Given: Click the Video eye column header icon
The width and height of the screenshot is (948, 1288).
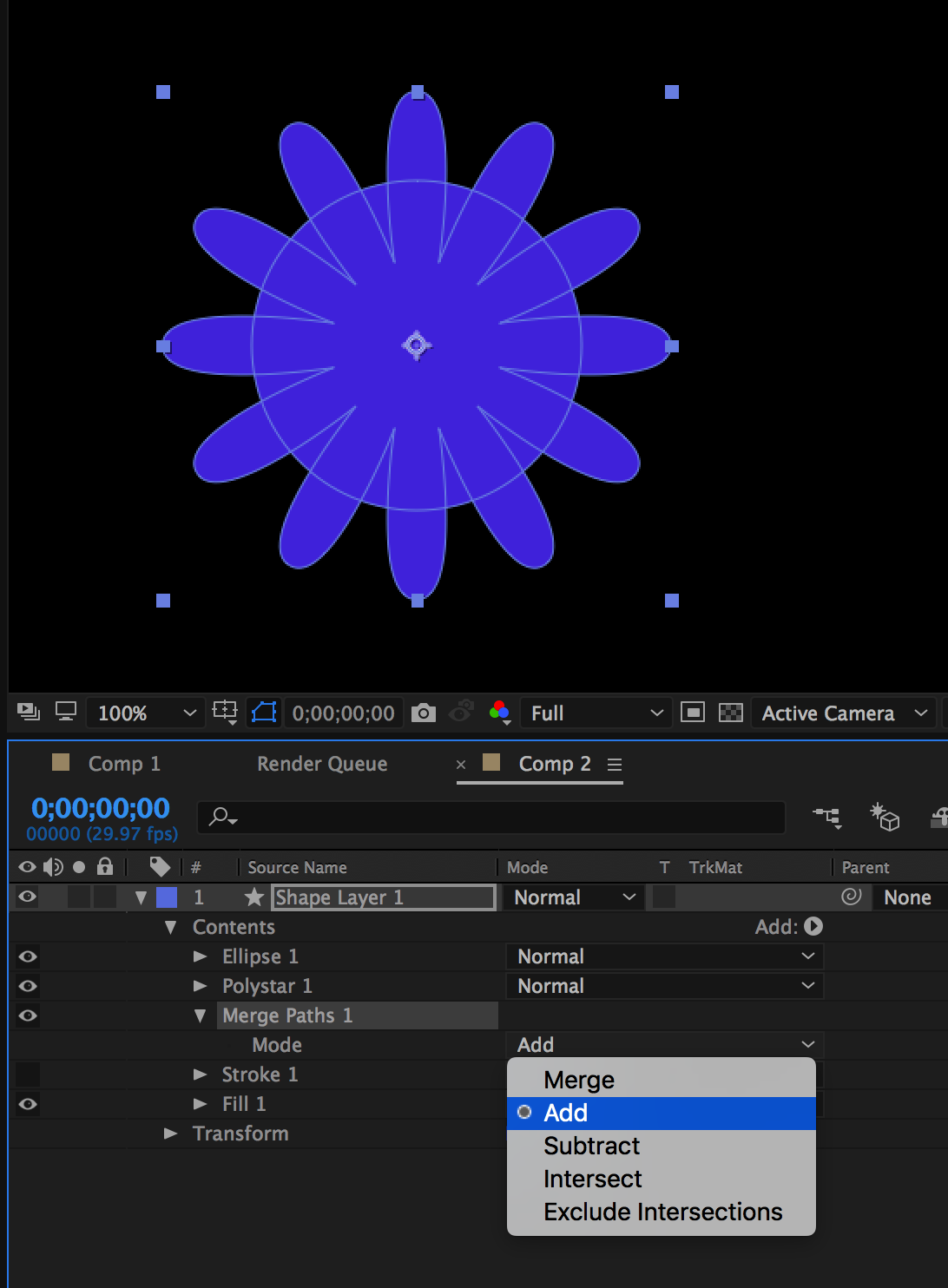Looking at the screenshot, I should tap(28, 866).
